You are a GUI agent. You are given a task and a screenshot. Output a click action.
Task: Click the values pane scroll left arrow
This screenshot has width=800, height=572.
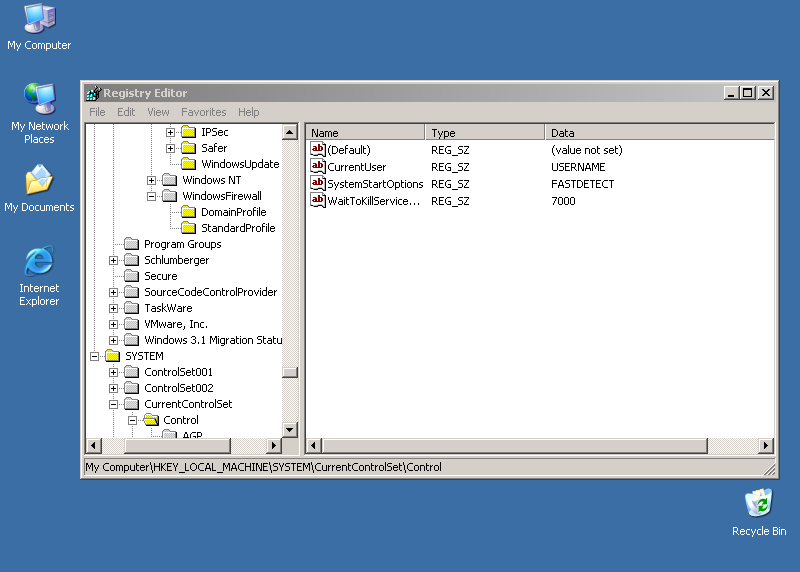(x=314, y=445)
